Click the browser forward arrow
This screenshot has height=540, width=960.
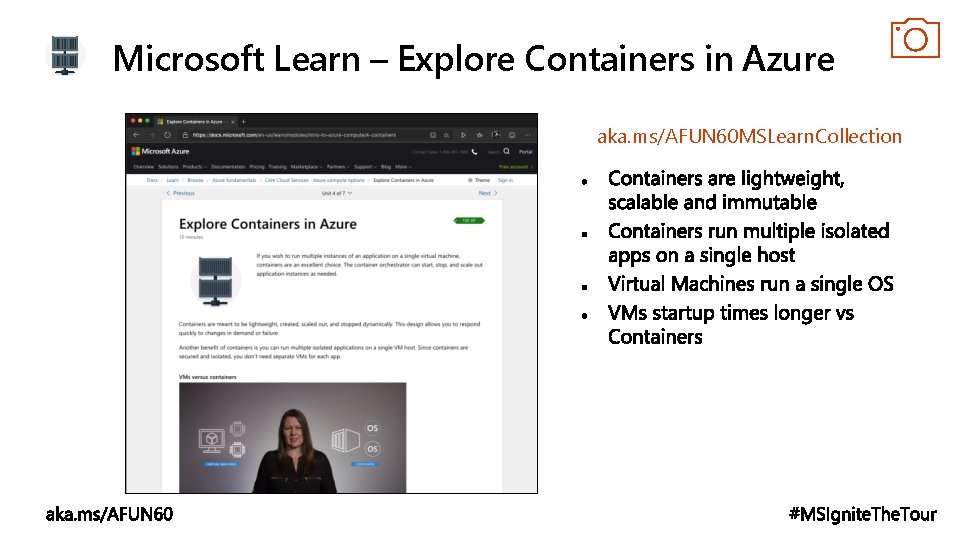pyautogui.click(x=151, y=135)
